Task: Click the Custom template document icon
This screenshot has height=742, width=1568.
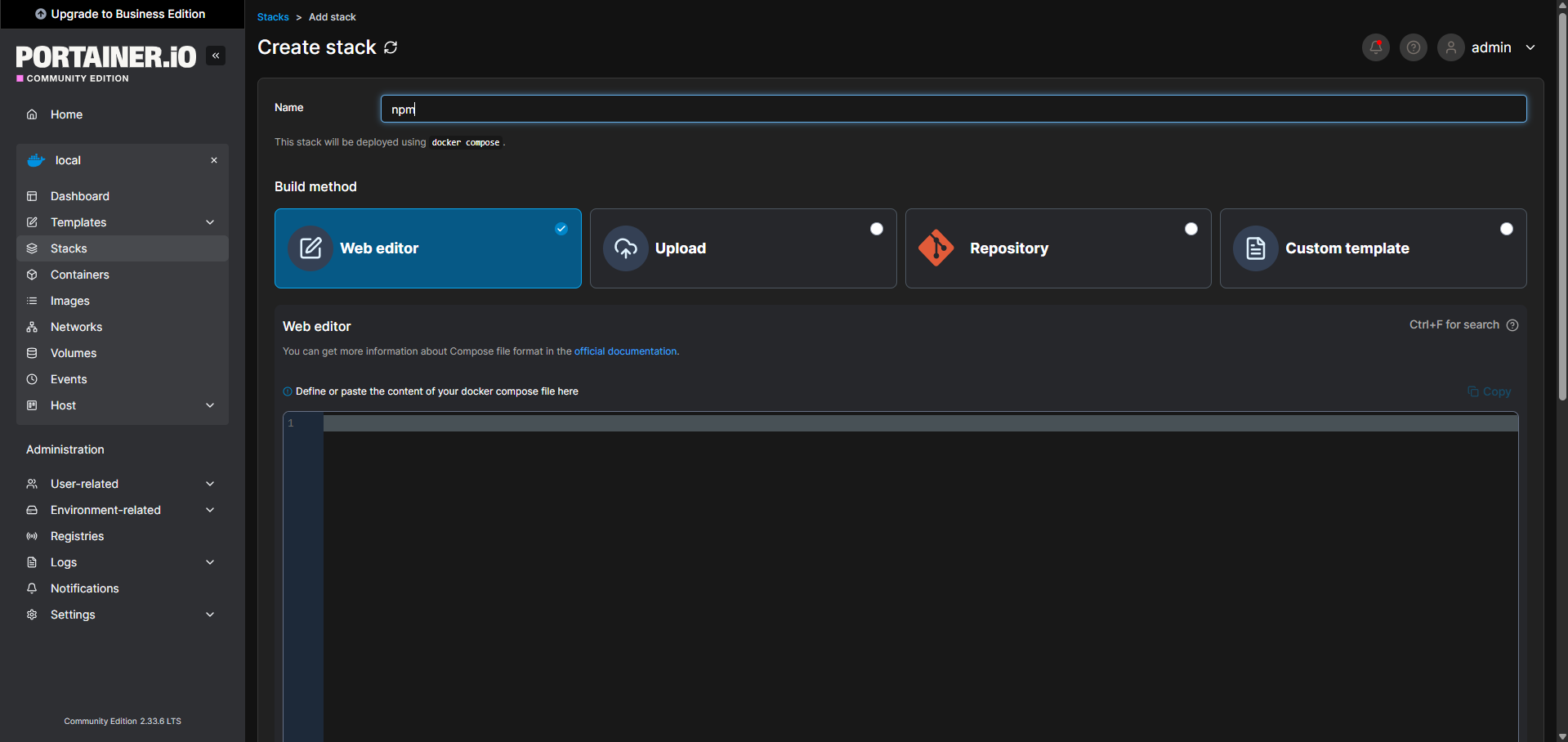Action: point(1256,248)
